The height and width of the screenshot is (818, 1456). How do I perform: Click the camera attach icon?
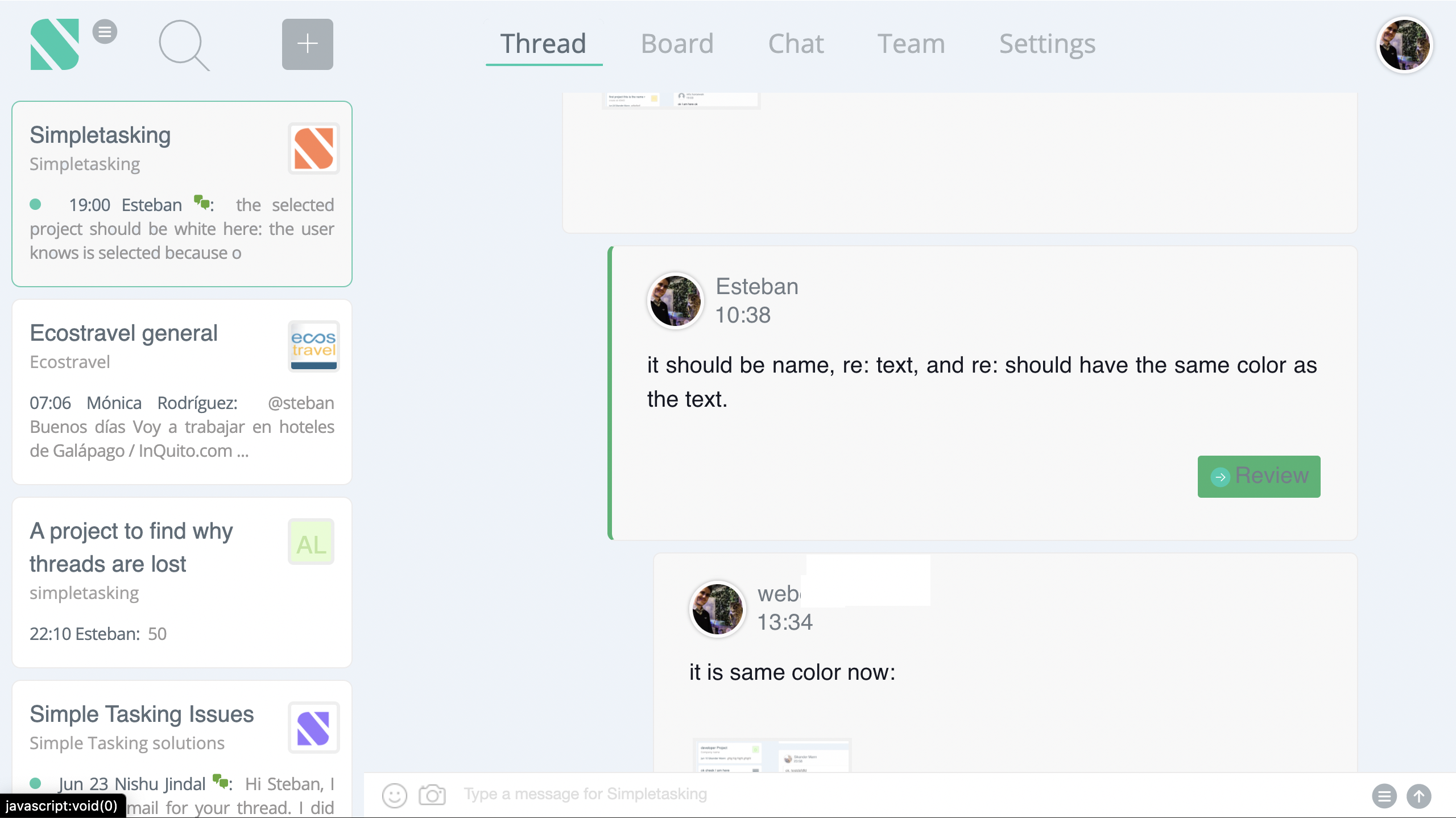(x=432, y=795)
